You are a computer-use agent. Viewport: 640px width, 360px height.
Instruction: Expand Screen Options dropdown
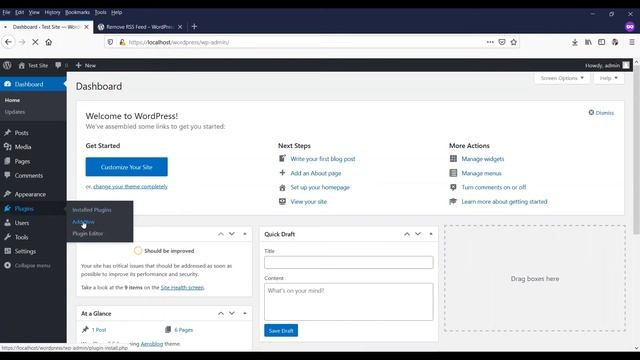[x=562, y=78]
